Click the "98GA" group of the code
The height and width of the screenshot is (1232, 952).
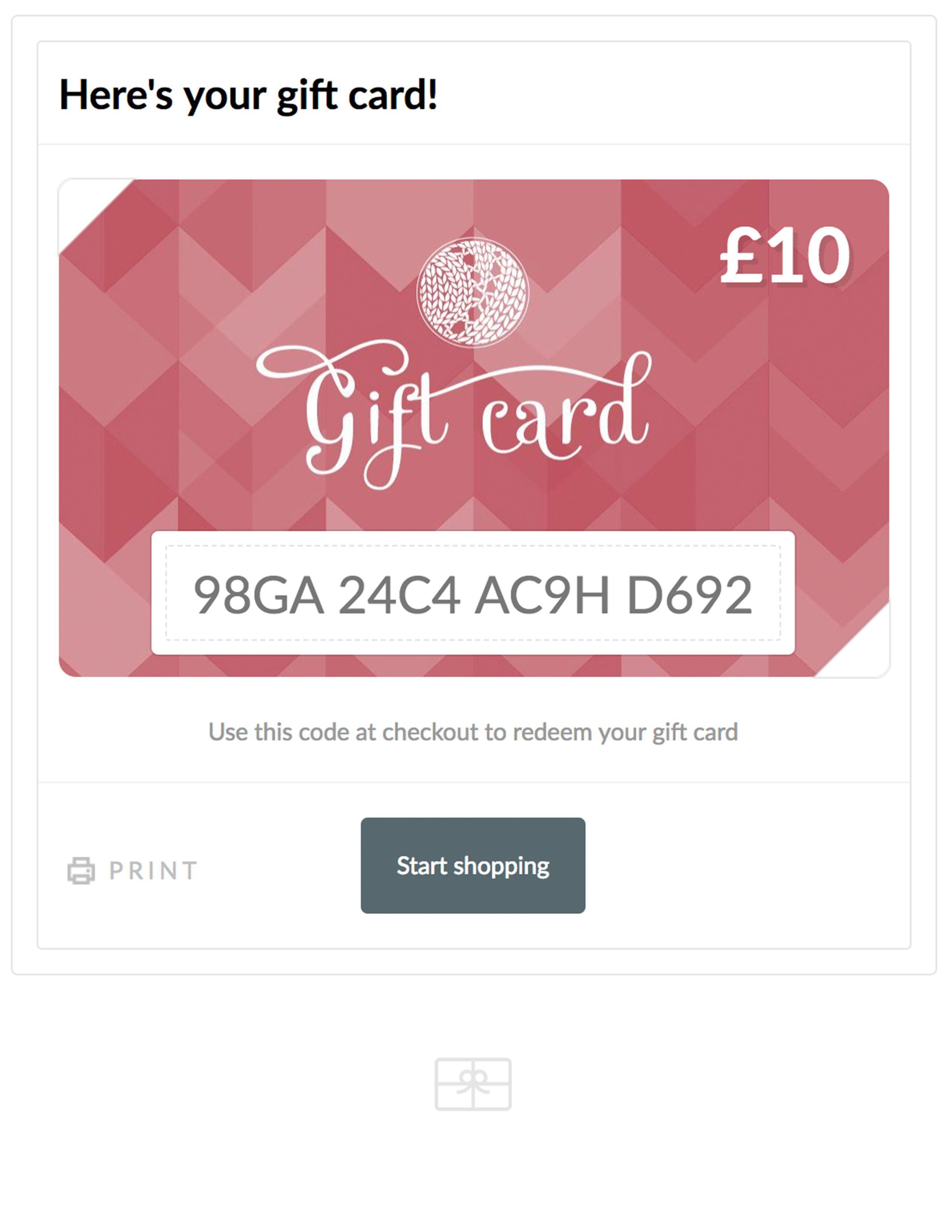click(x=258, y=595)
